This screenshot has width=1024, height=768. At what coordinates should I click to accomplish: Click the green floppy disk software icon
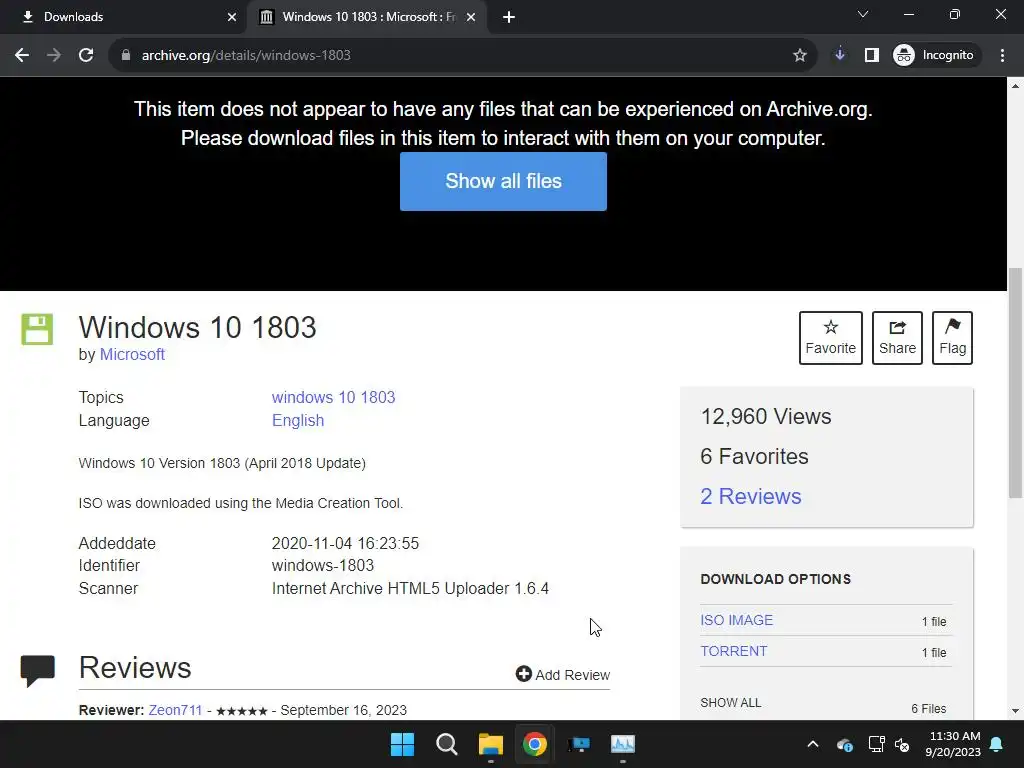pyautogui.click(x=37, y=329)
